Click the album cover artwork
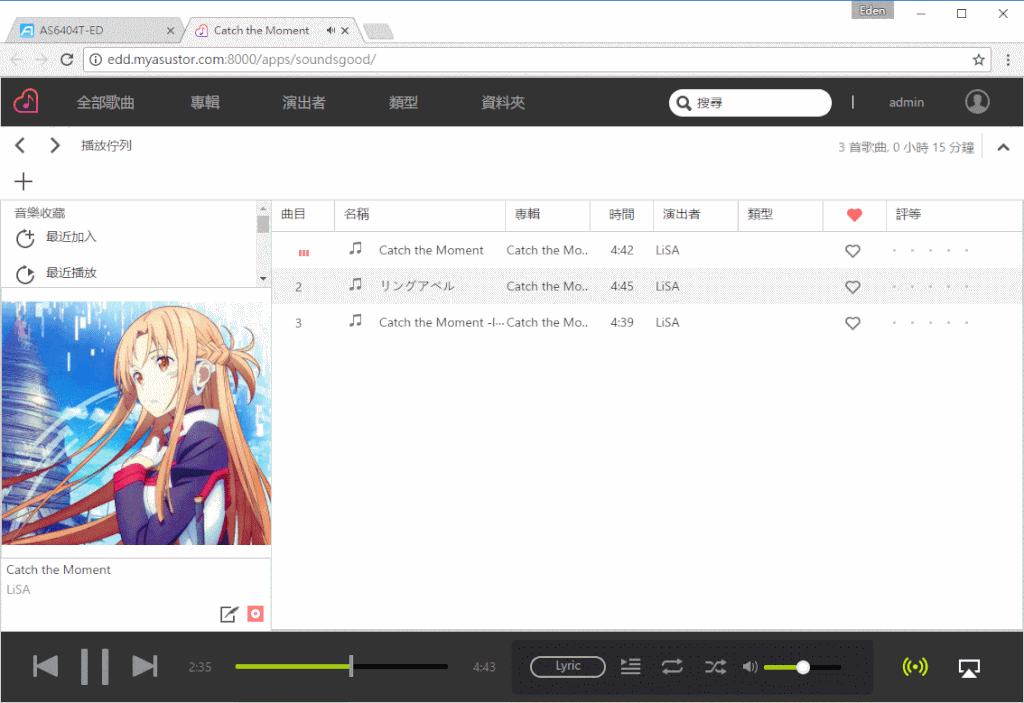Image resolution: width=1024 pixels, height=703 pixels. (x=136, y=423)
